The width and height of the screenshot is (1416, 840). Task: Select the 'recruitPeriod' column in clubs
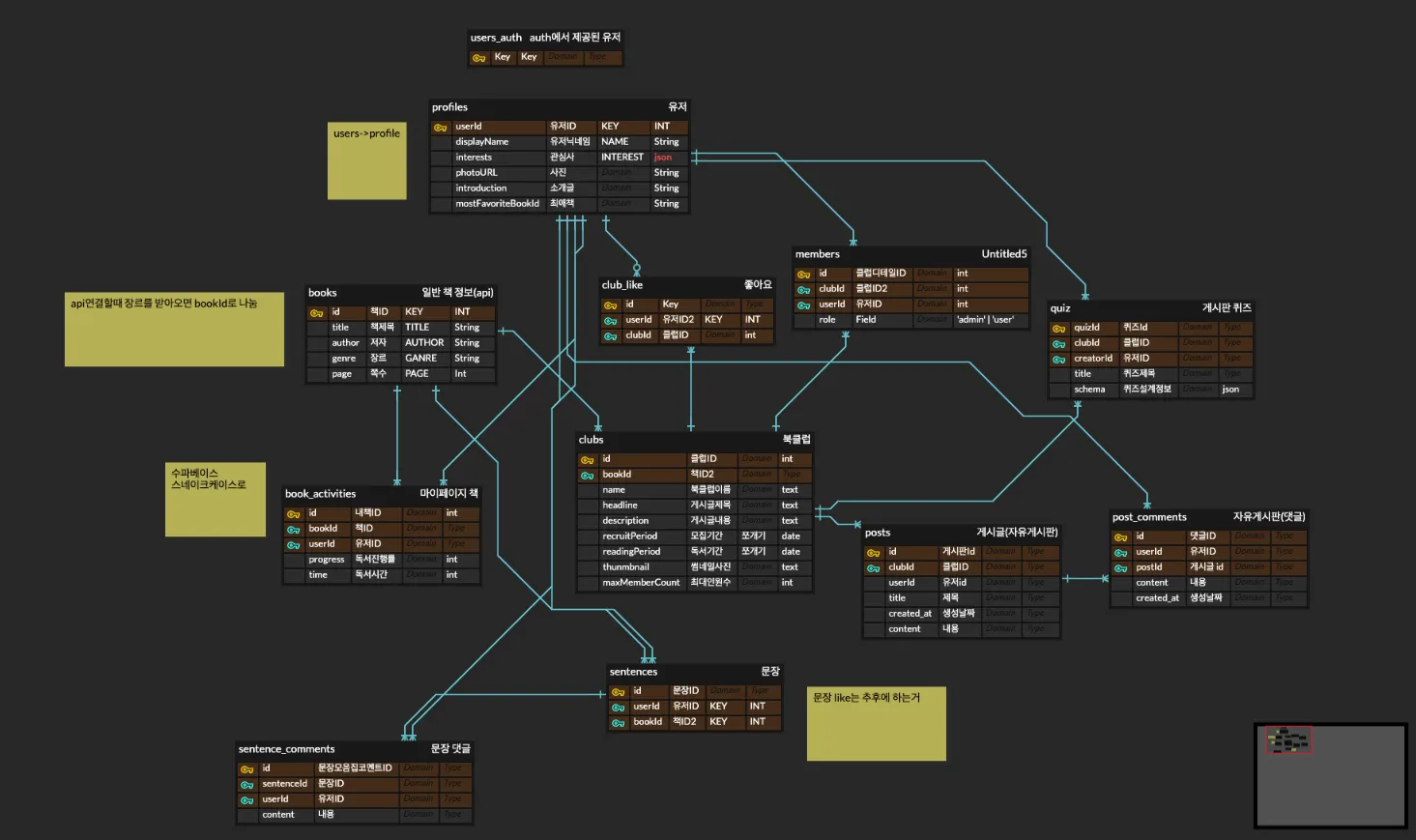click(630, 536)
